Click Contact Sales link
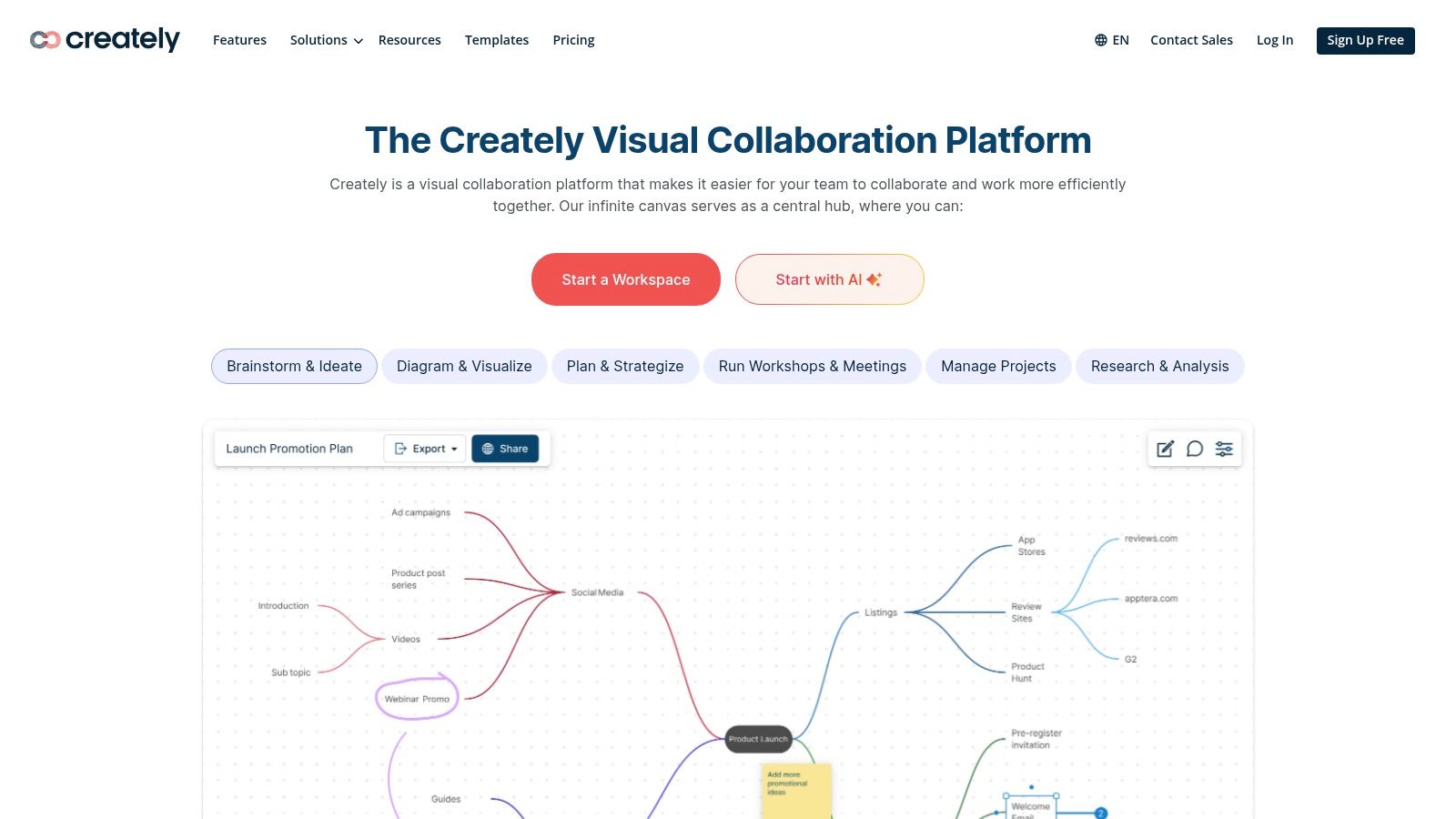 pos(1191,40)
